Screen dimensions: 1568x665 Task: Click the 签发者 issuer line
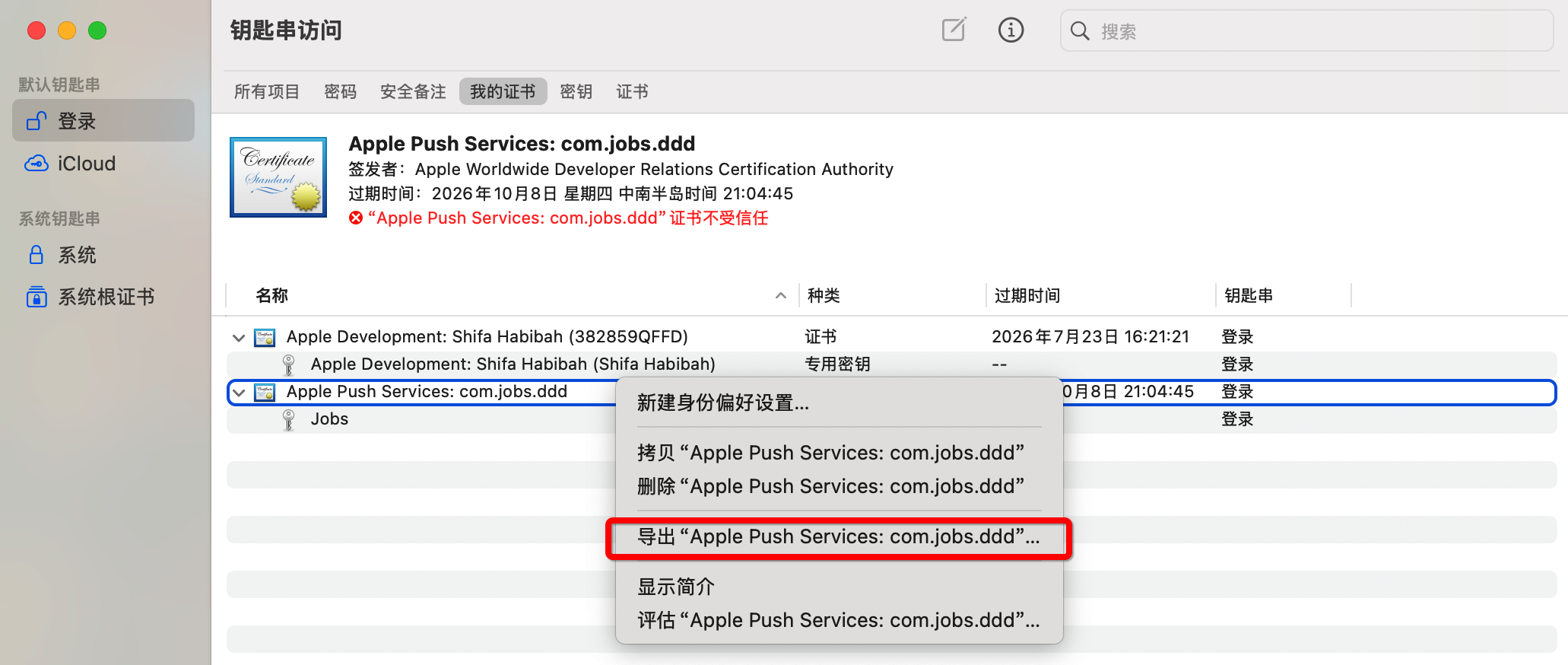[x=621, y=169]
